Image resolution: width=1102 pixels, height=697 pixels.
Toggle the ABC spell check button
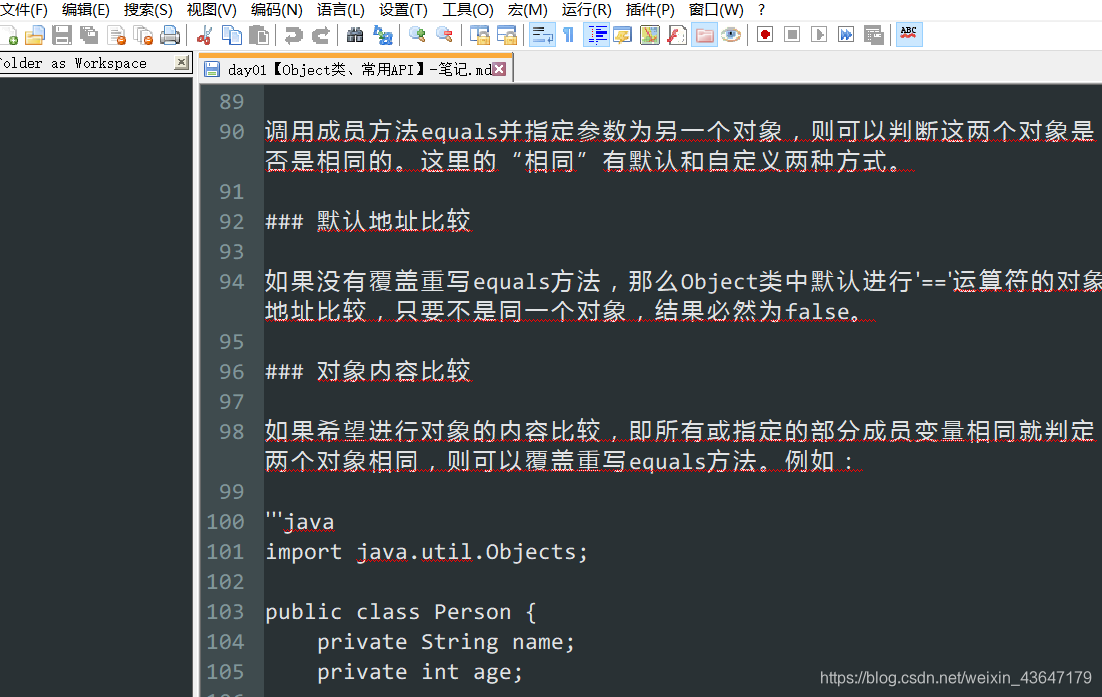(909, 34)
